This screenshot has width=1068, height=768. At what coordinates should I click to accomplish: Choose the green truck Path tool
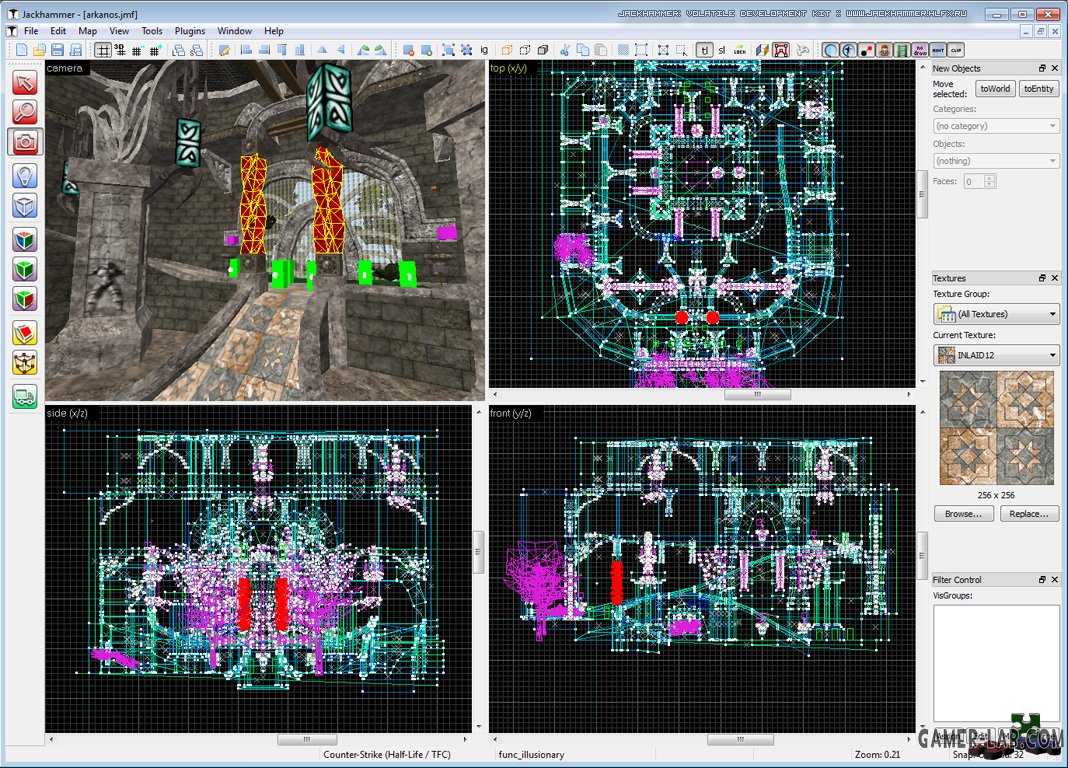pos(25,397)
